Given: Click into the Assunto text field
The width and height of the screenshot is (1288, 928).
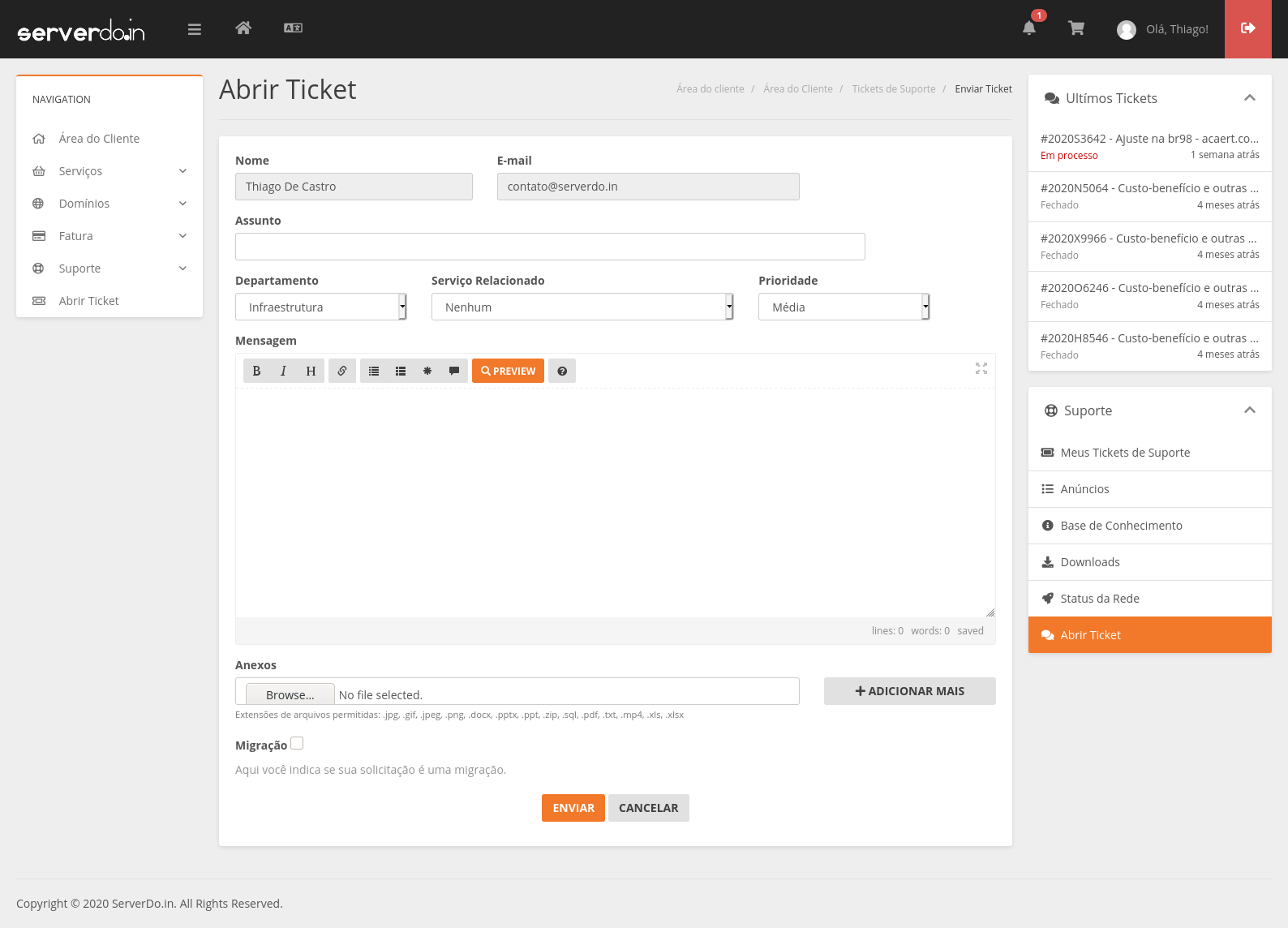Looking at the screenshot, I should 550,247.
